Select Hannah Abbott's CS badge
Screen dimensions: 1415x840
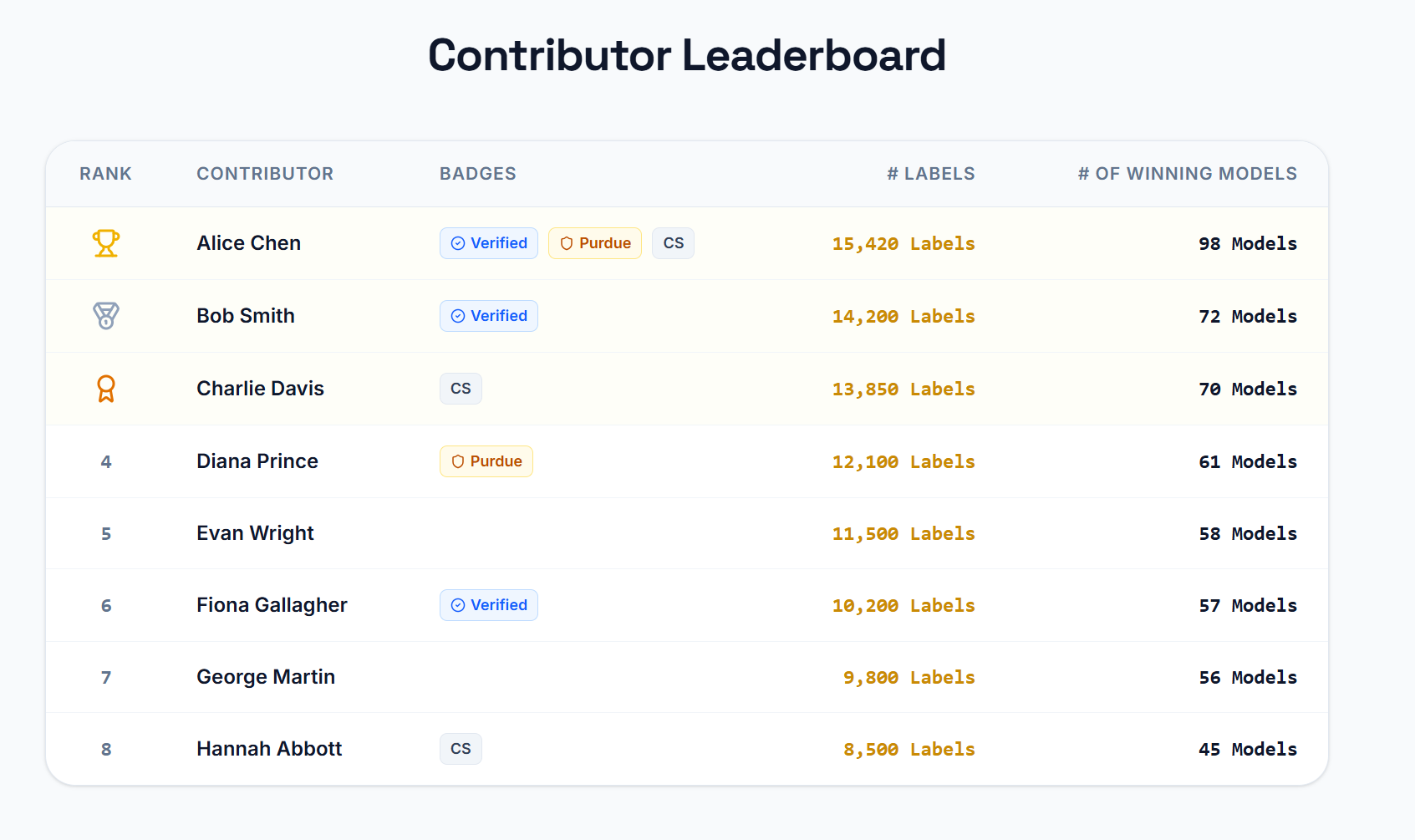click(461, 749)
